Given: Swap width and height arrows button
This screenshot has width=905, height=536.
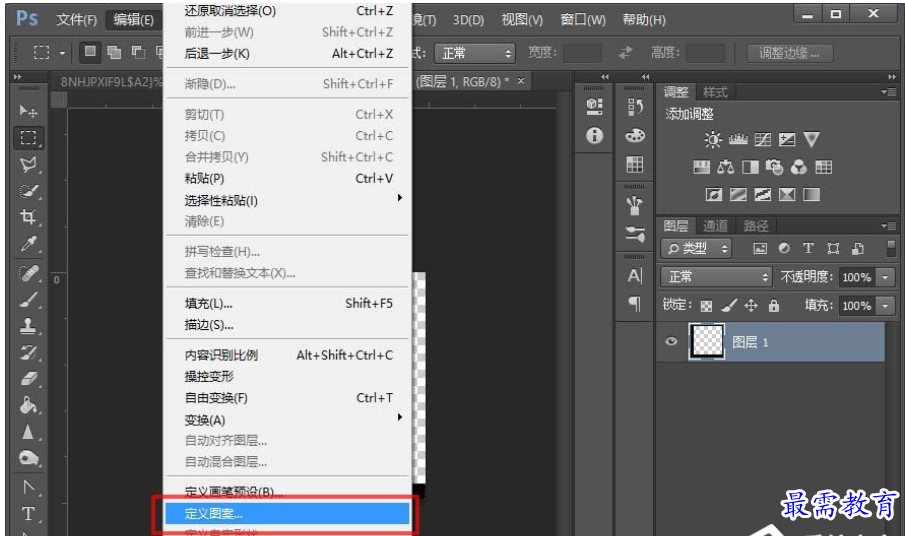Looking at the screenshot, I should pos(626,53).
